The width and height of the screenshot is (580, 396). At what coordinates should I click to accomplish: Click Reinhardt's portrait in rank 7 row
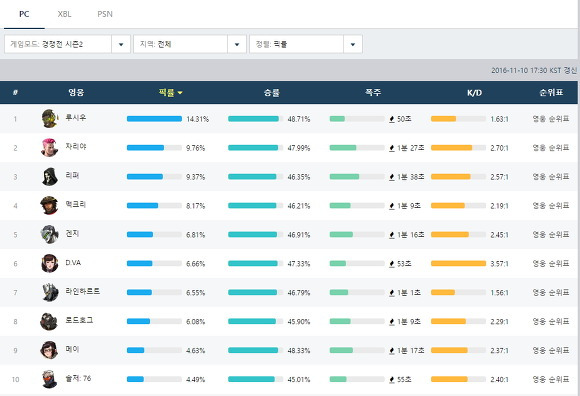(x=50, y=292)
